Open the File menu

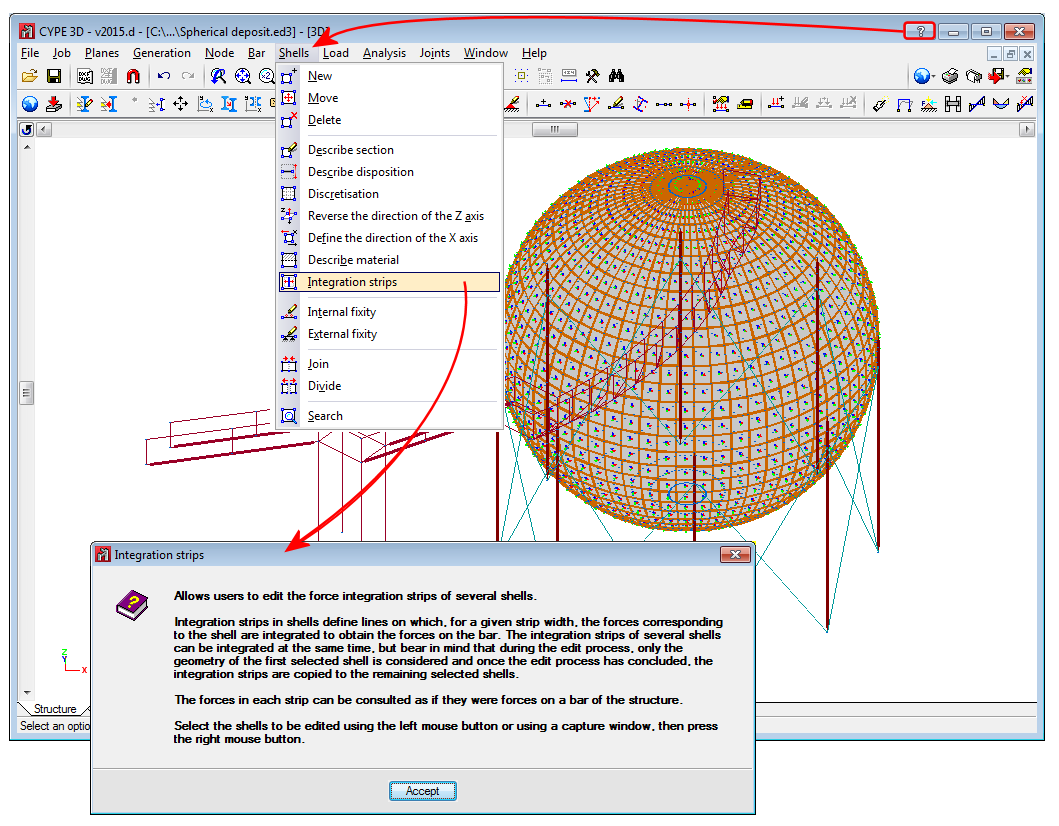pos(30,53)
